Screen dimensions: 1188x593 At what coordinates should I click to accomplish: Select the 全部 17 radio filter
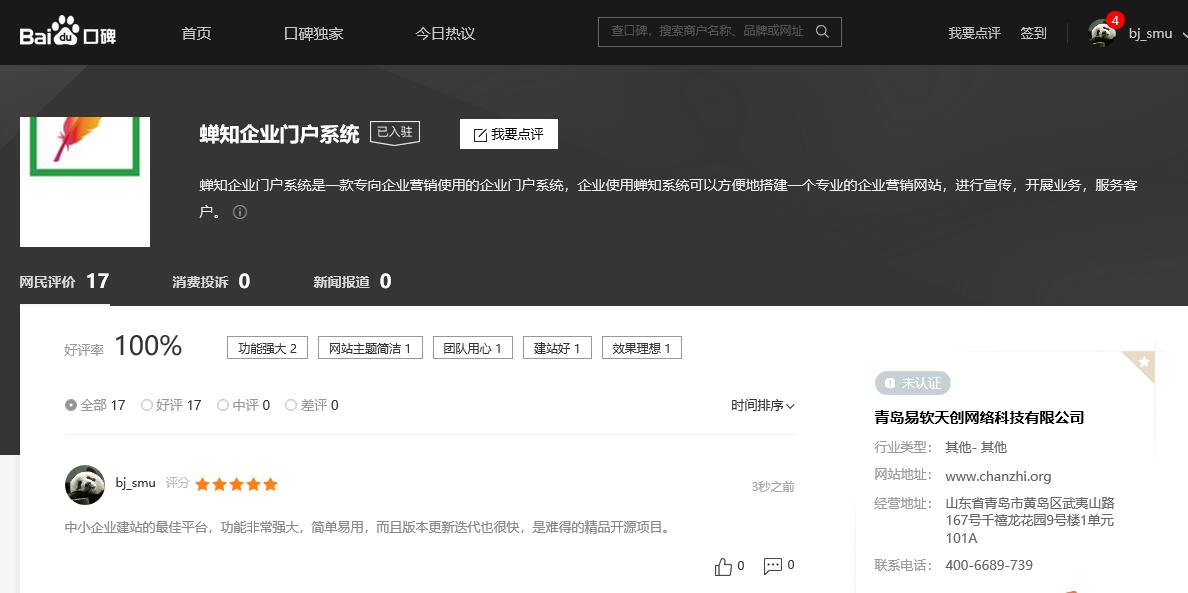coord(95,405)
